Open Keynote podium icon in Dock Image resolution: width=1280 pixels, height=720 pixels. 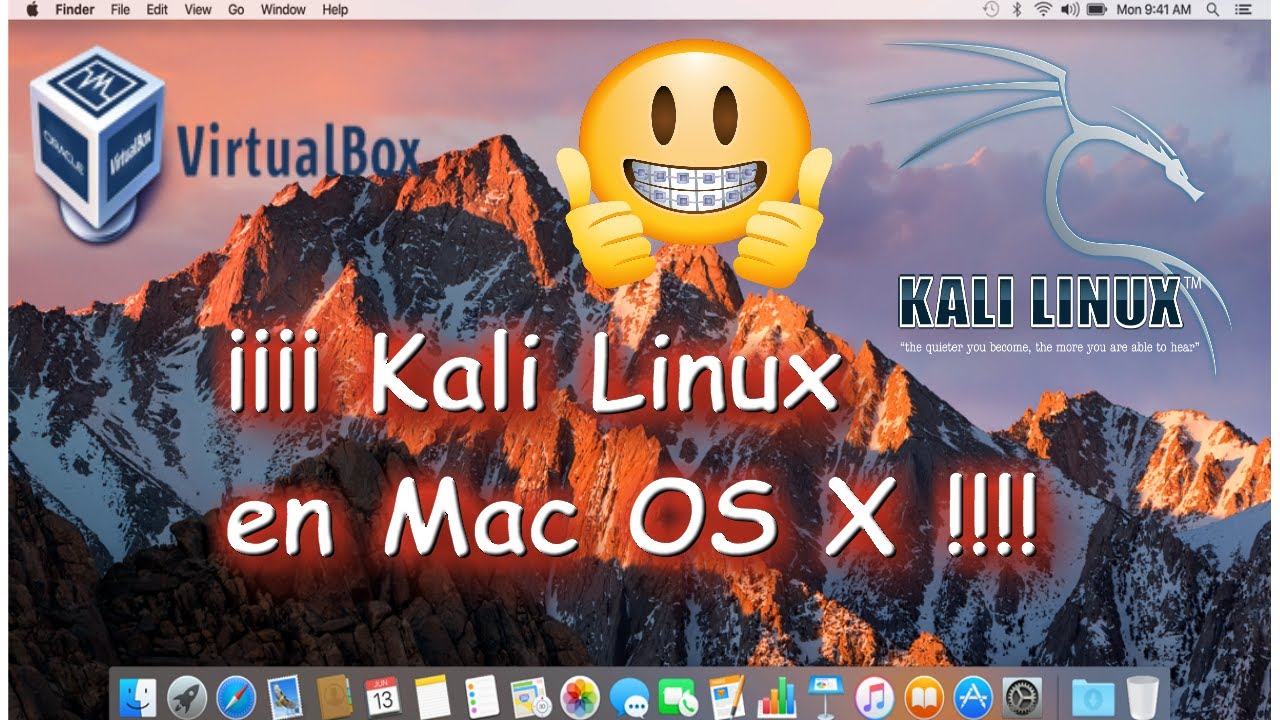826,697
